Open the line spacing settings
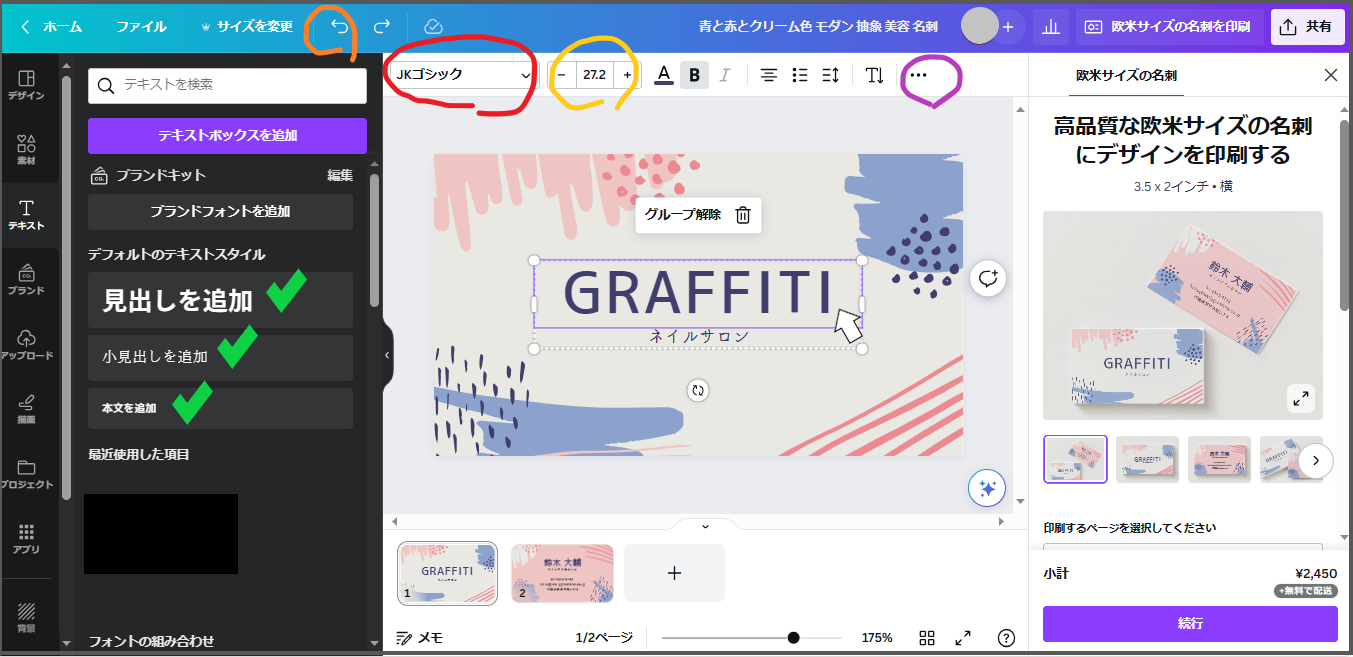The width and height of the screenshot is (1353, 657). point(830,75)
